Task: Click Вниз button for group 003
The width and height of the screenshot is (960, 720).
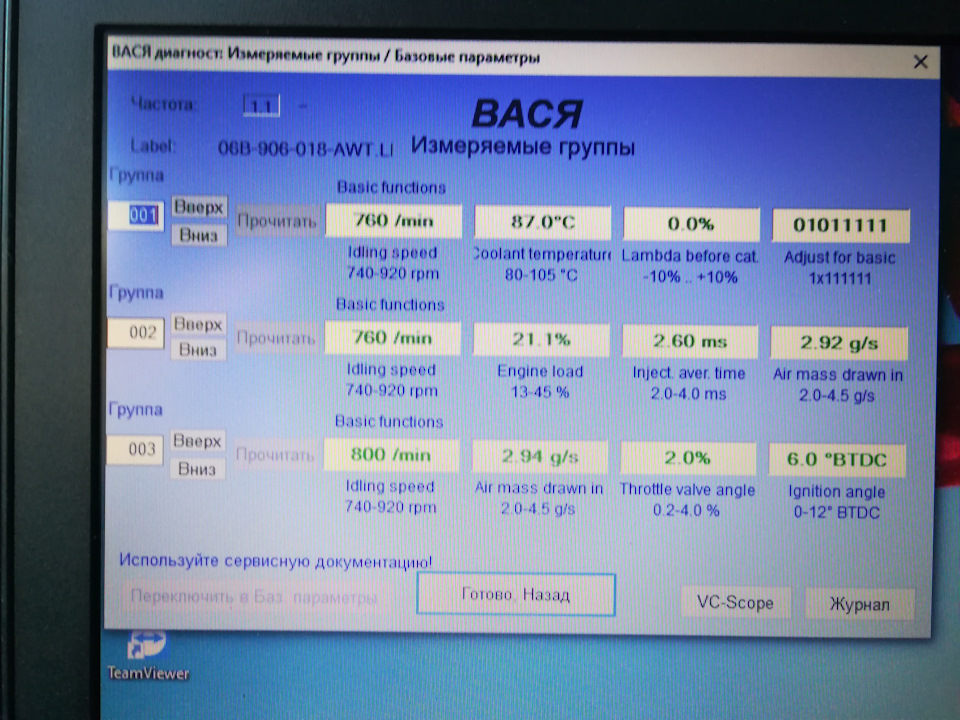Action: [x=197, y=469]
